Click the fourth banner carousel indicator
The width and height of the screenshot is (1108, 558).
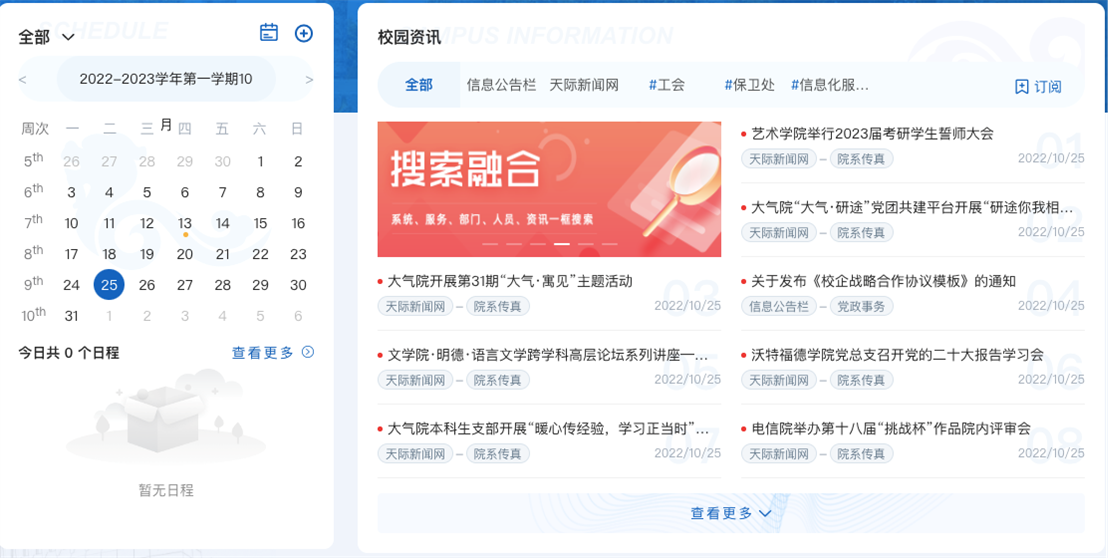pos(562,243)
